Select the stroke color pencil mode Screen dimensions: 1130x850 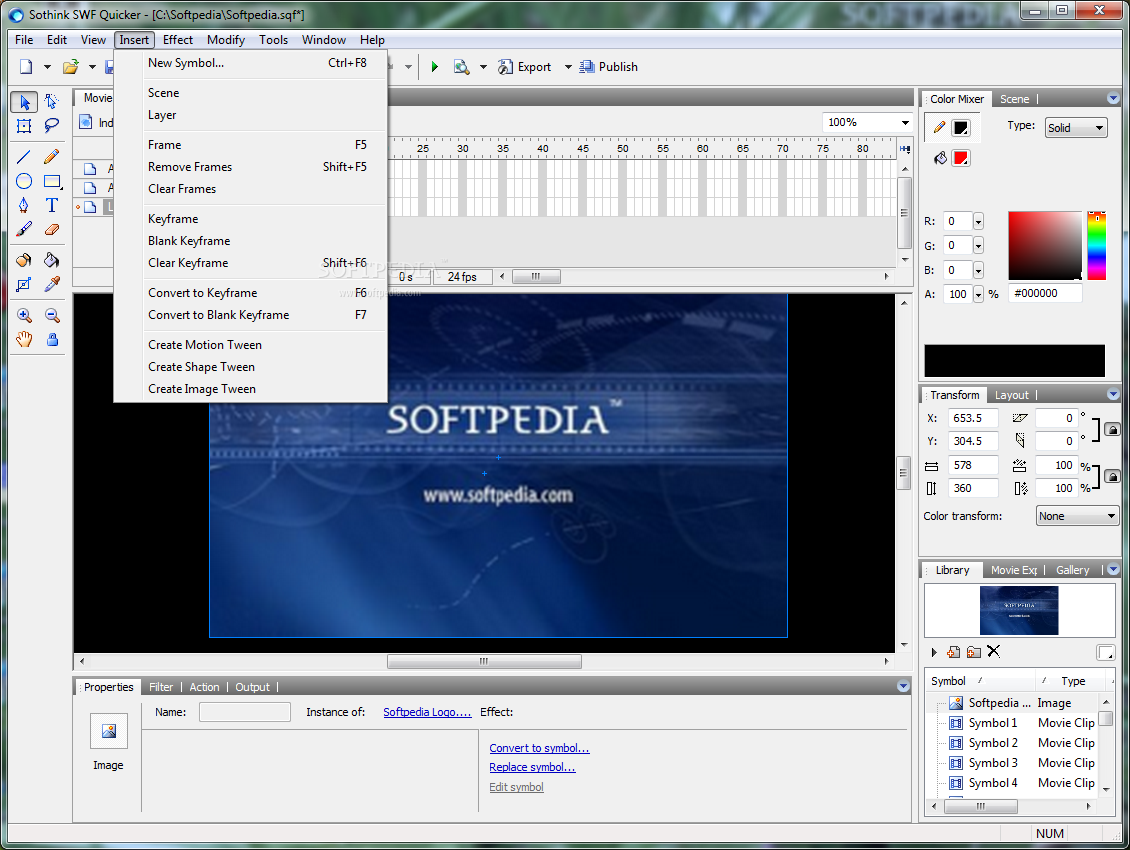pyautogui.click(x=939, y=128)
